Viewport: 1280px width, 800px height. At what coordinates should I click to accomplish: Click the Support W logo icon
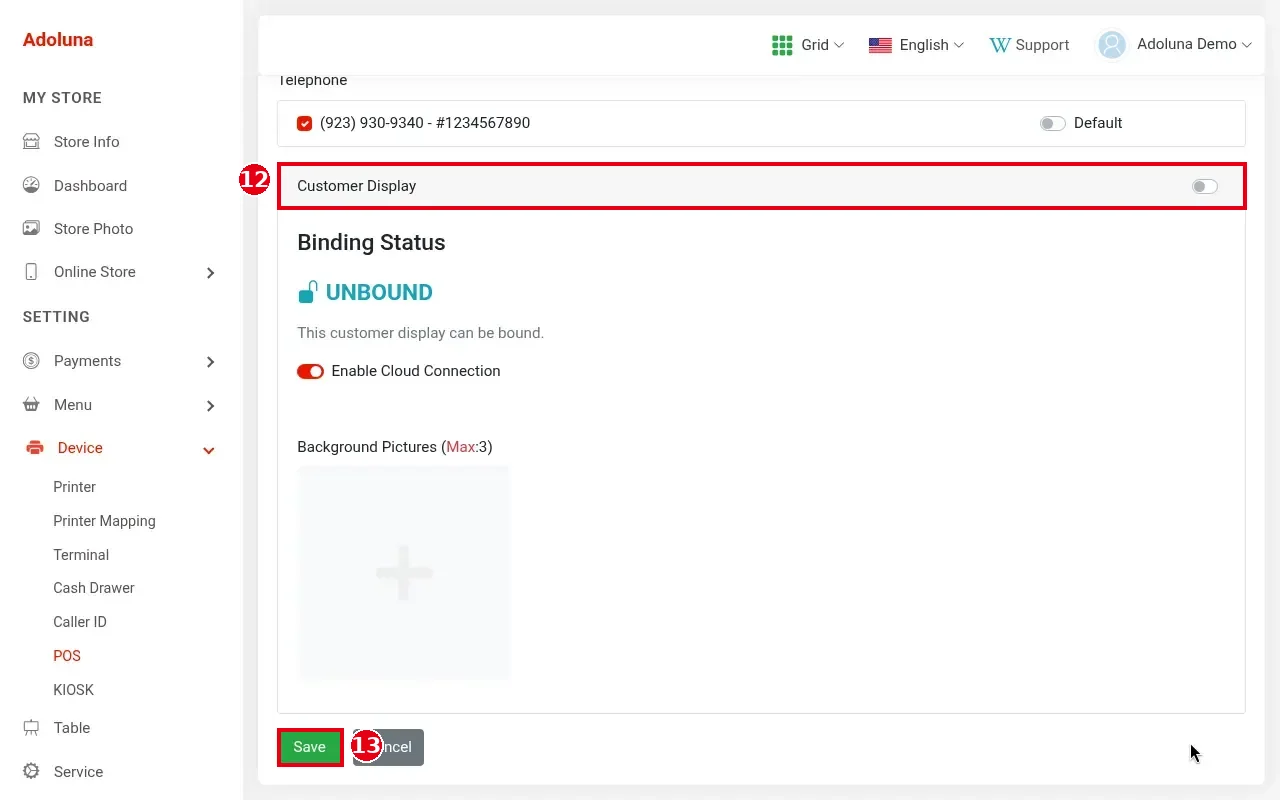tap(999, 45)
